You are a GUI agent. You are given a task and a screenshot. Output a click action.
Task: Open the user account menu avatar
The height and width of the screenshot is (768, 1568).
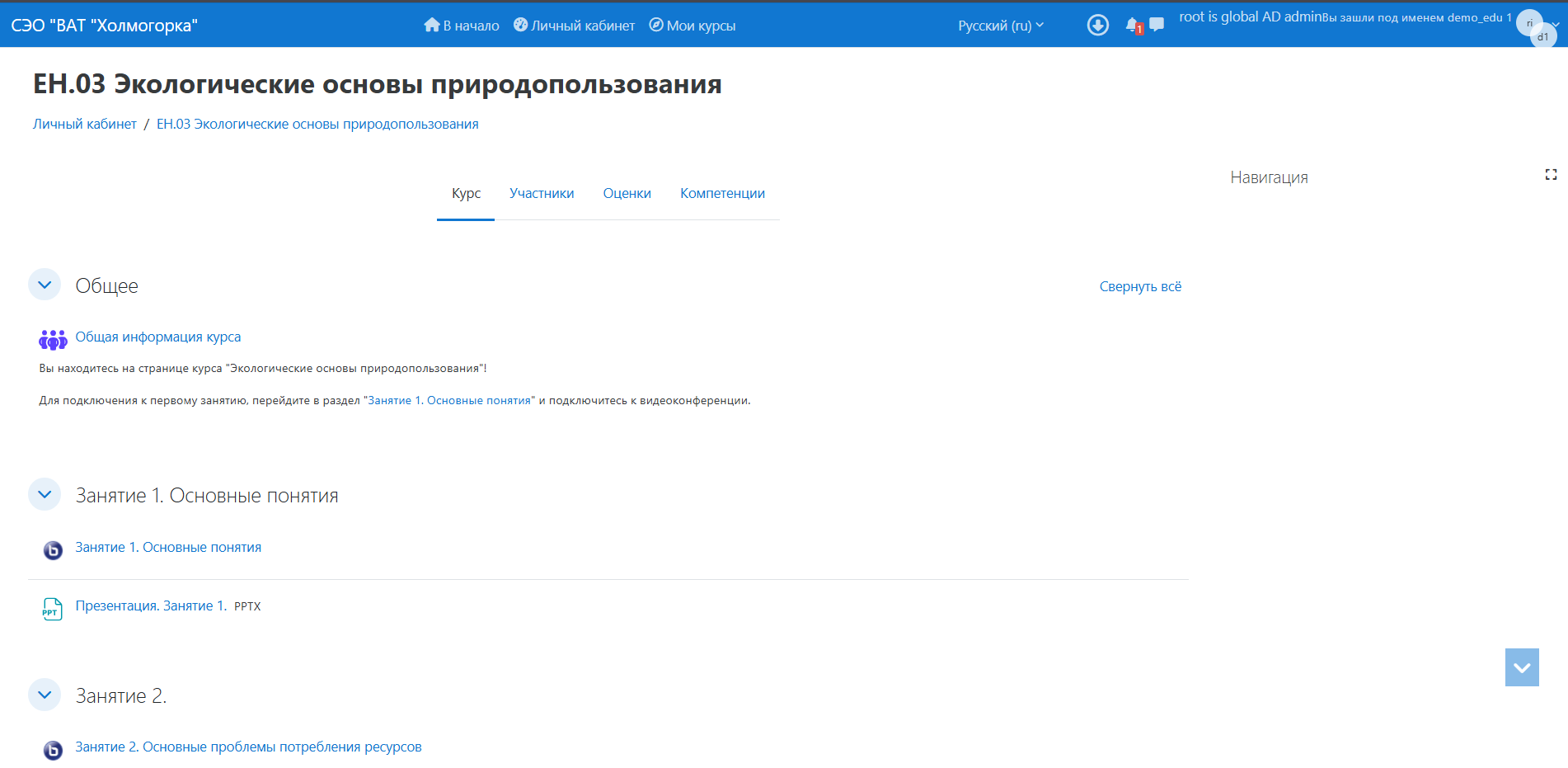(x=1536, y=28)
